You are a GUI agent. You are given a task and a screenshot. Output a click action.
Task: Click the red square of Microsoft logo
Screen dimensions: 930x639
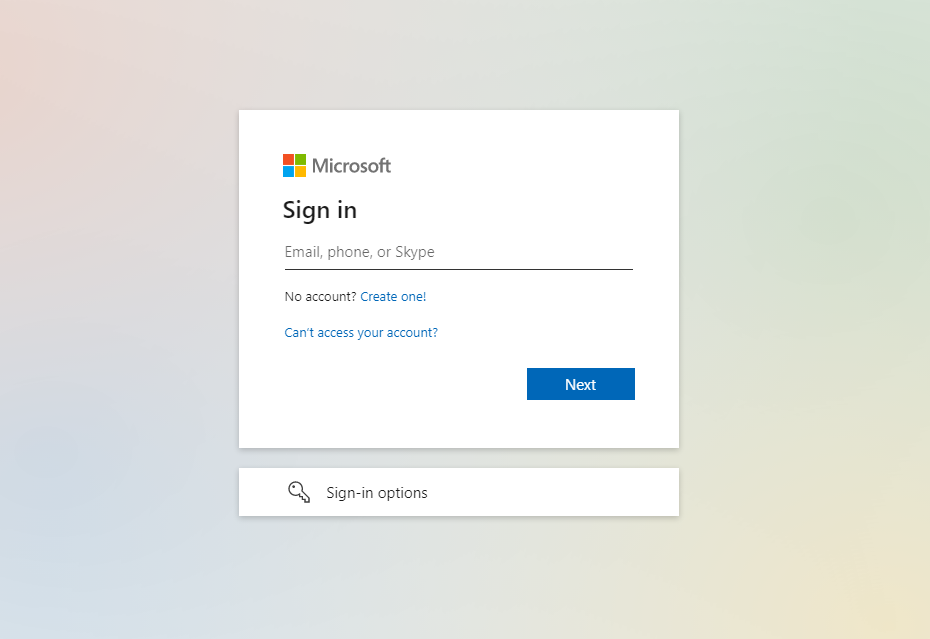pos(288,160)
